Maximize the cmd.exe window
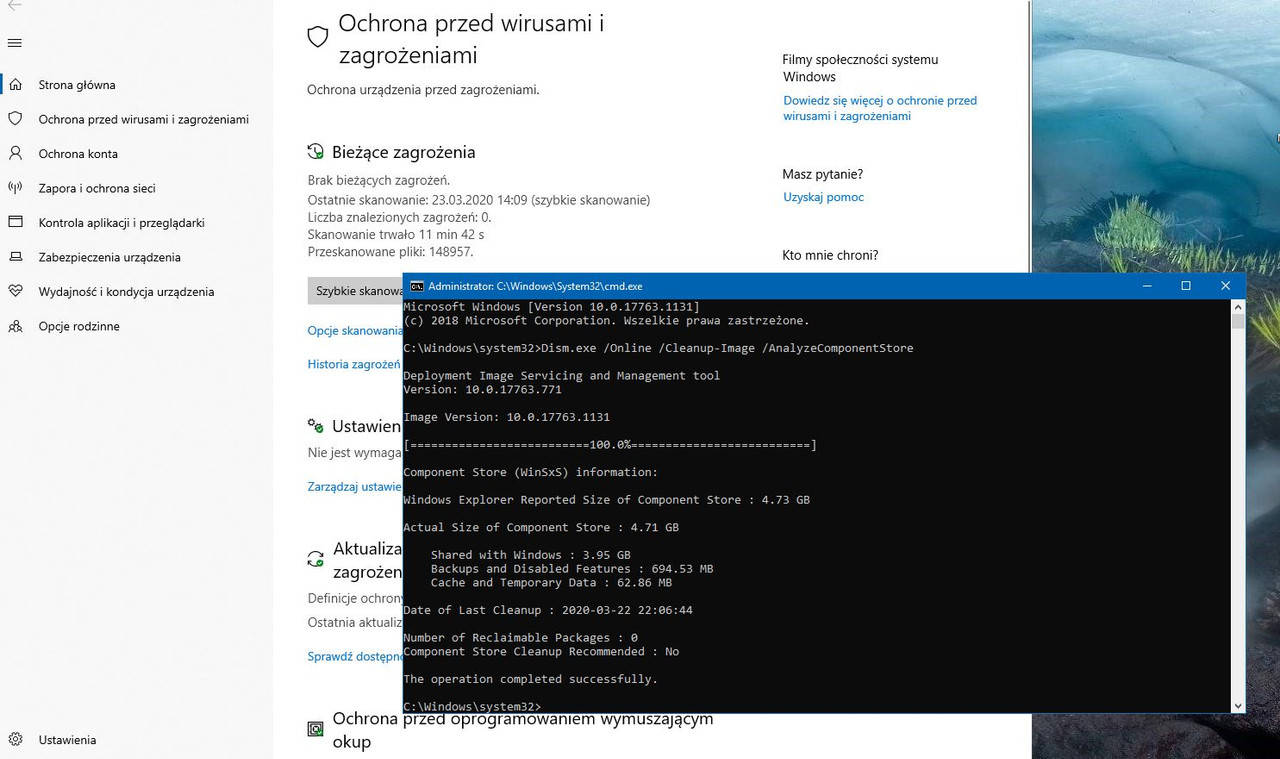 [x=1186, y=286]
